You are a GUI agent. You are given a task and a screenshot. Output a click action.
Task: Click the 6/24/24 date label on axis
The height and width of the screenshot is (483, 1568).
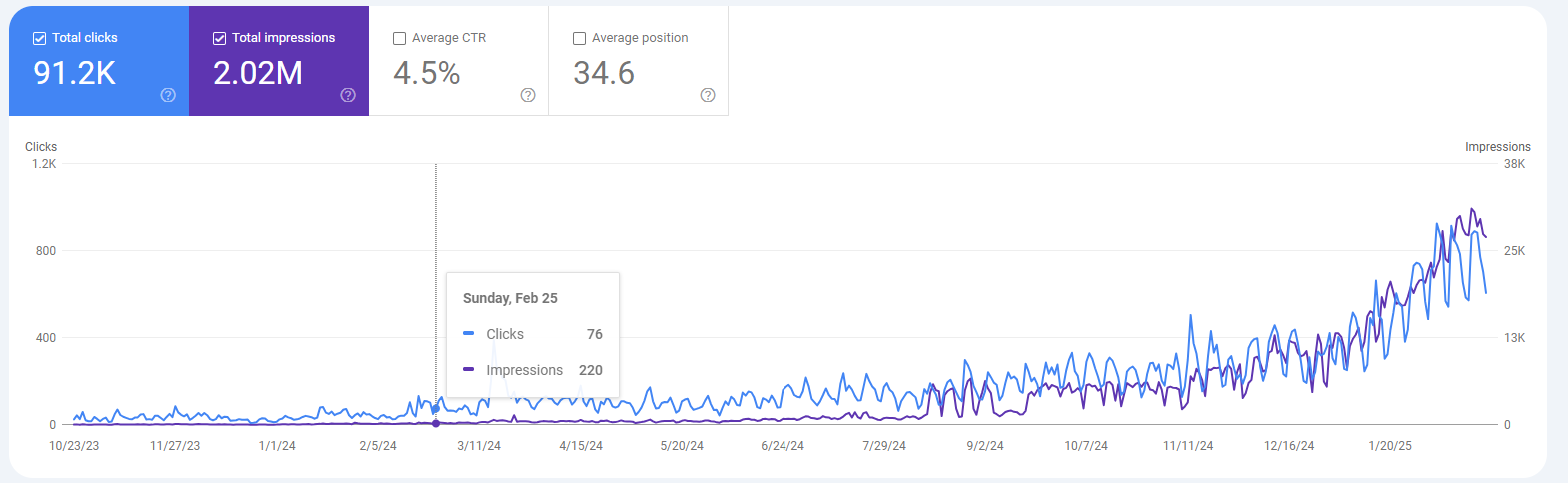point(783,446)
